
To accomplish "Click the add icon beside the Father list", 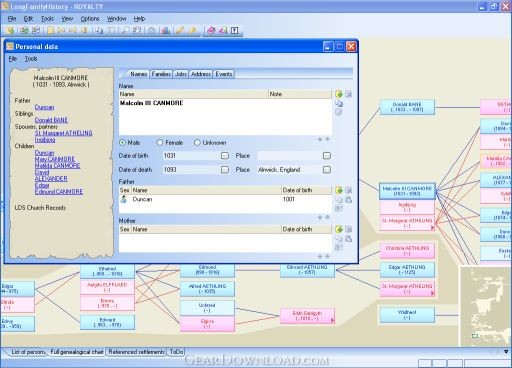I will coord(339,190).
